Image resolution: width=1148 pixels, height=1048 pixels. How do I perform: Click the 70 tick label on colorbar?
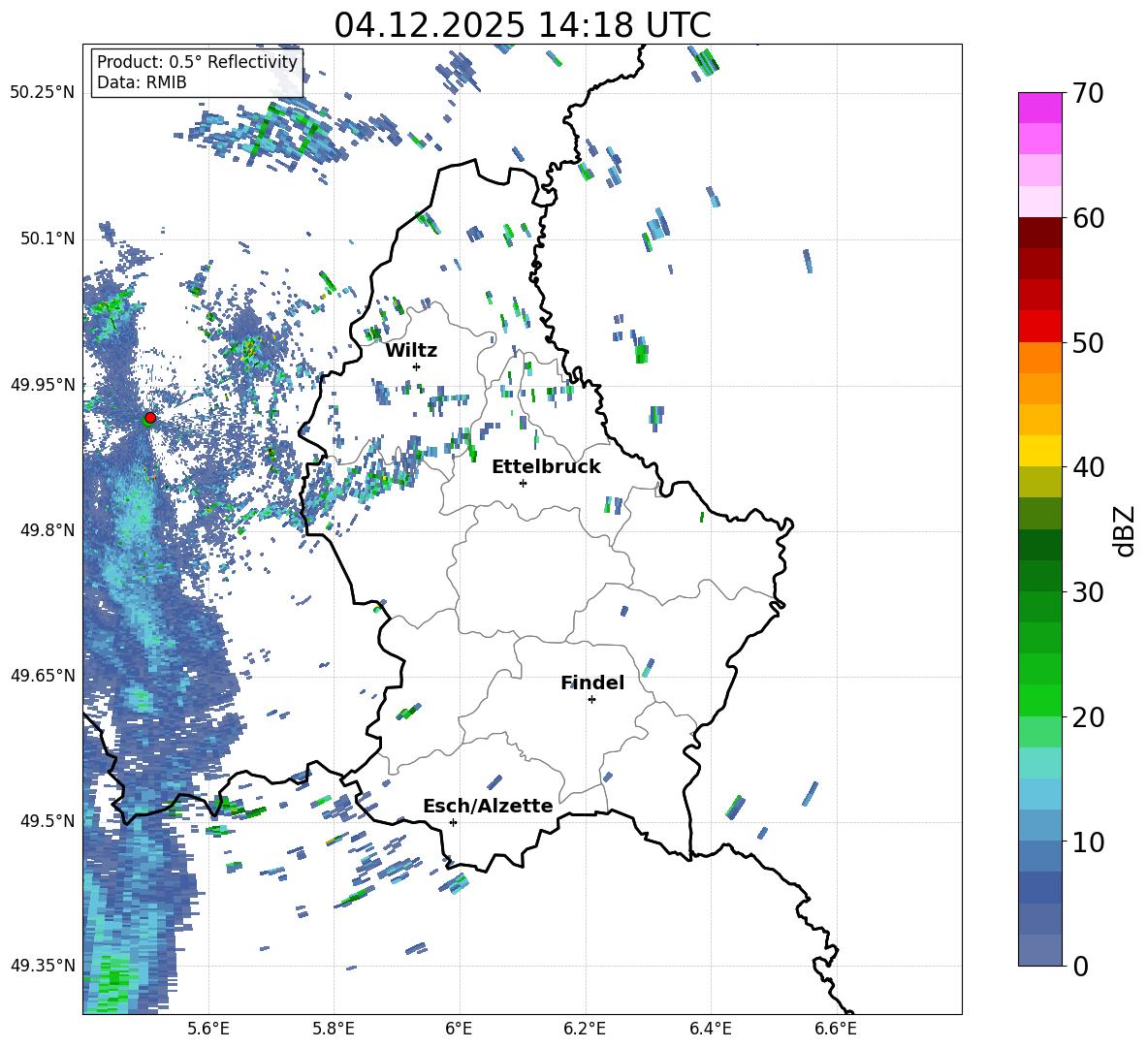pyautogui.click(x=1087, y=94)
